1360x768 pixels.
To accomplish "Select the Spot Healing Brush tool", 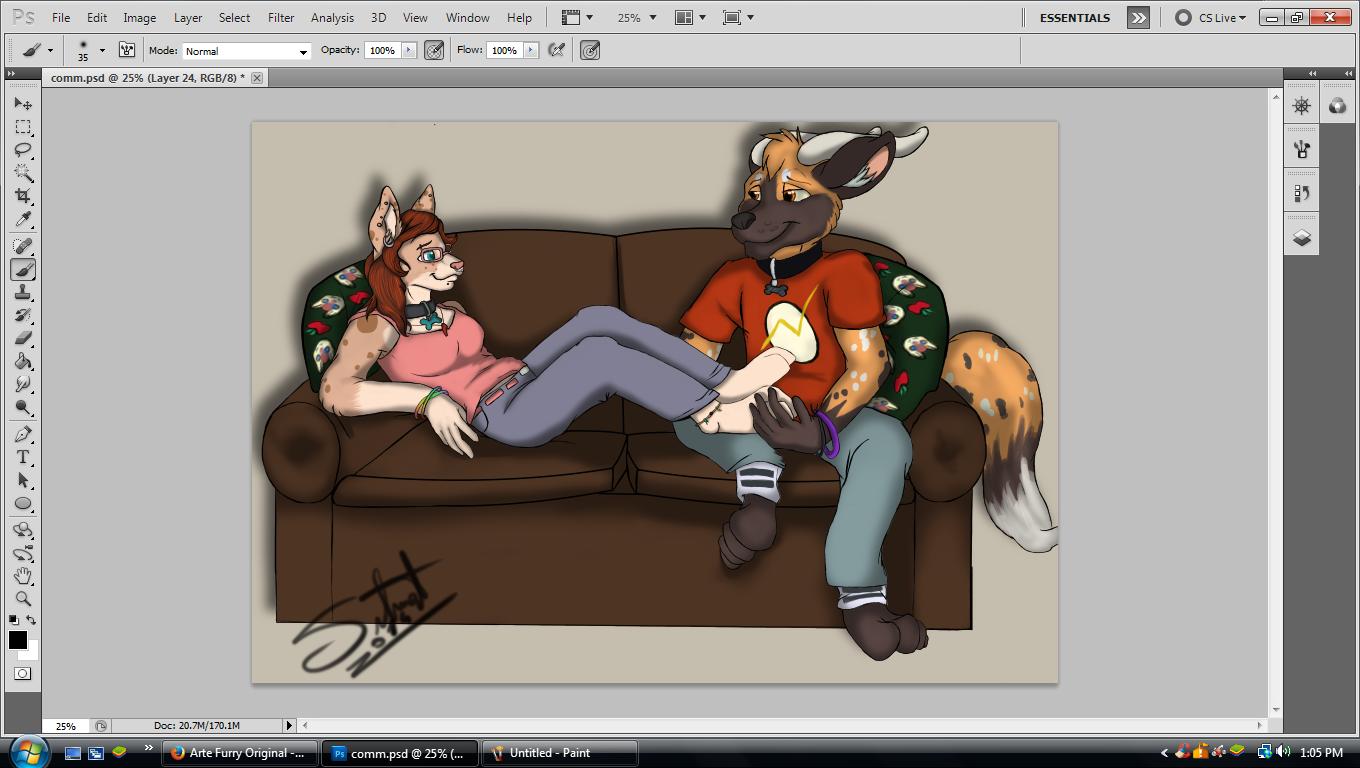I will click(23, 246).
